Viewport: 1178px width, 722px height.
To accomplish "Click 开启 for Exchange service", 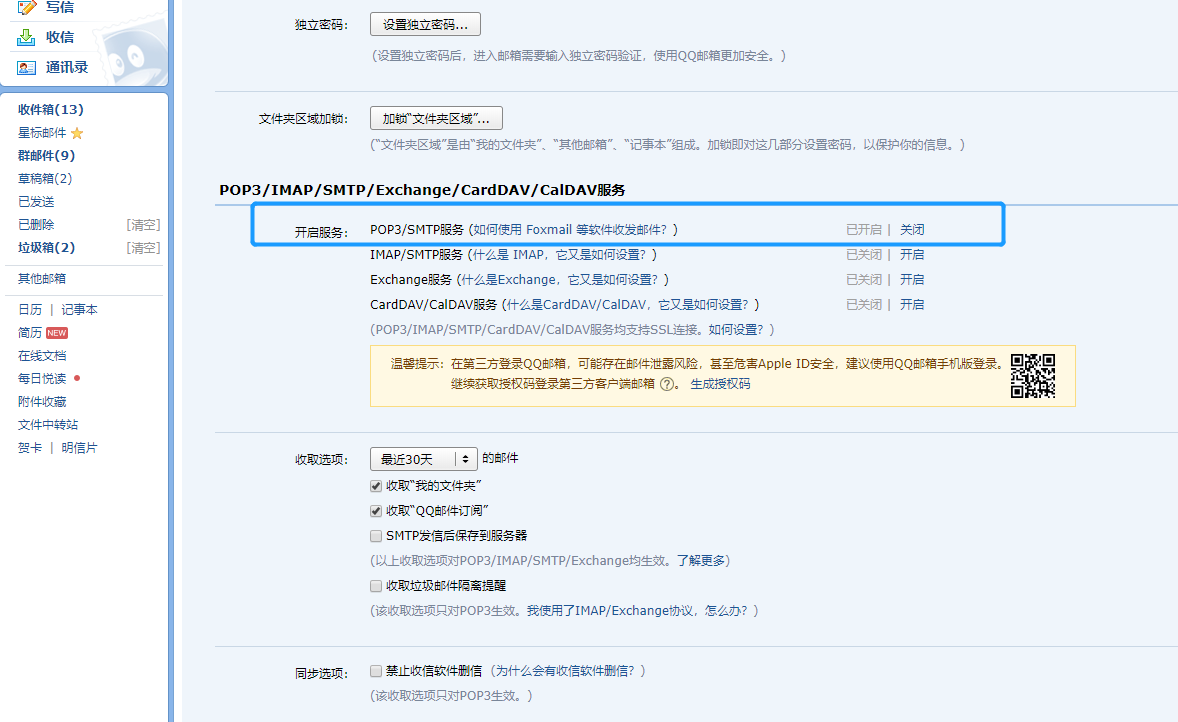I will coord(912,279).
